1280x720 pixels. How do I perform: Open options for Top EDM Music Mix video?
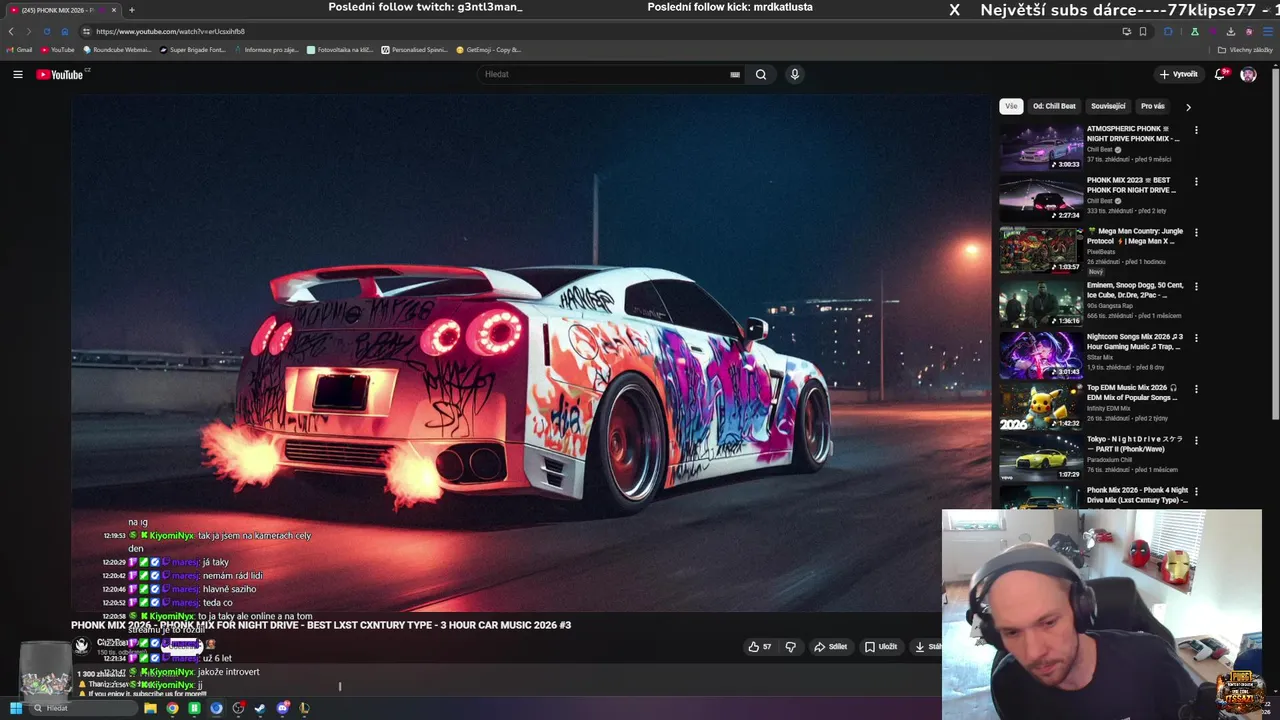tap(1196, 389)
